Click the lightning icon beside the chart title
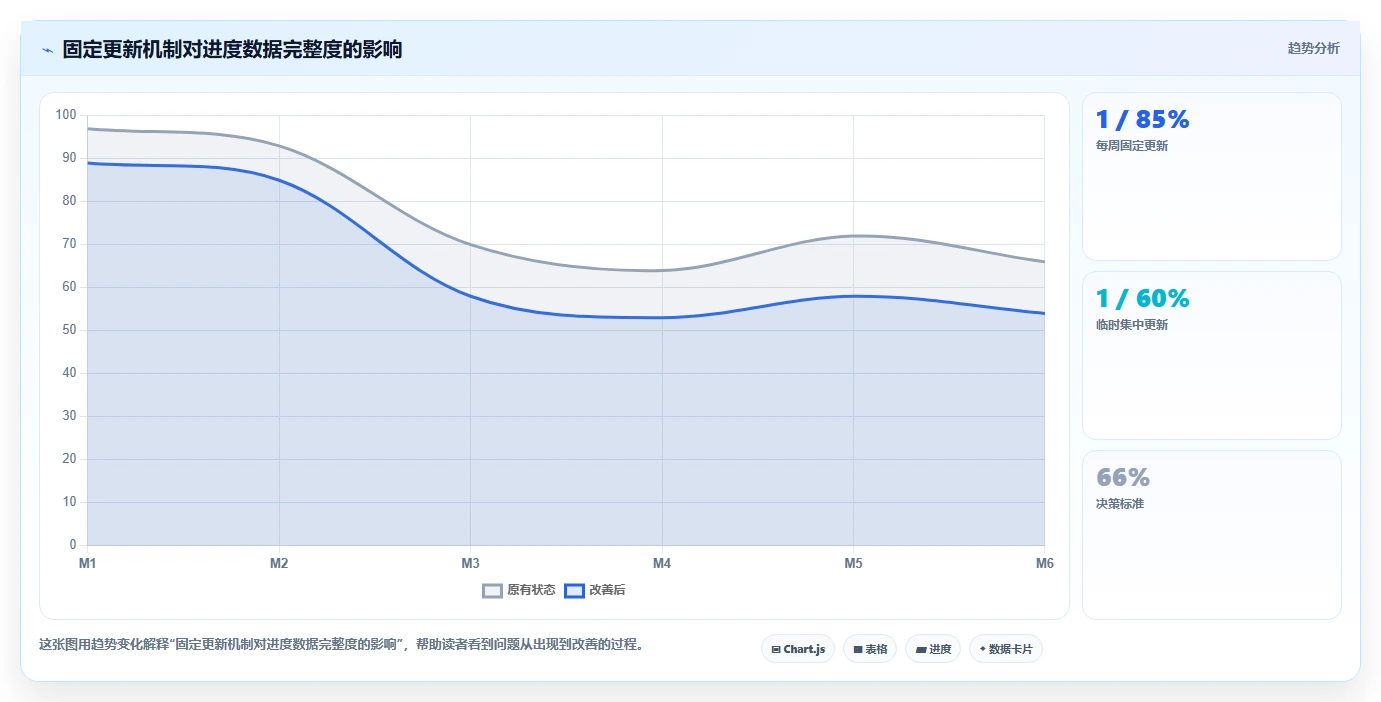This screenshot has width=1381, height=702. [x=47, y=50]
